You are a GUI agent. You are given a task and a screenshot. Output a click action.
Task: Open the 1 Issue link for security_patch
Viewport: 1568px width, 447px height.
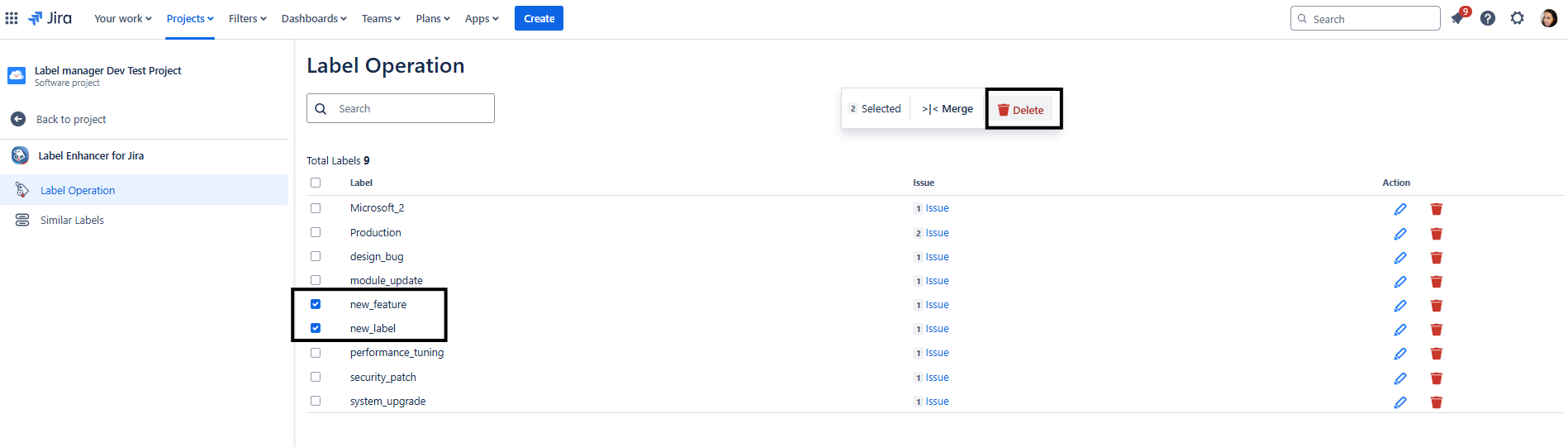(931, 378)
